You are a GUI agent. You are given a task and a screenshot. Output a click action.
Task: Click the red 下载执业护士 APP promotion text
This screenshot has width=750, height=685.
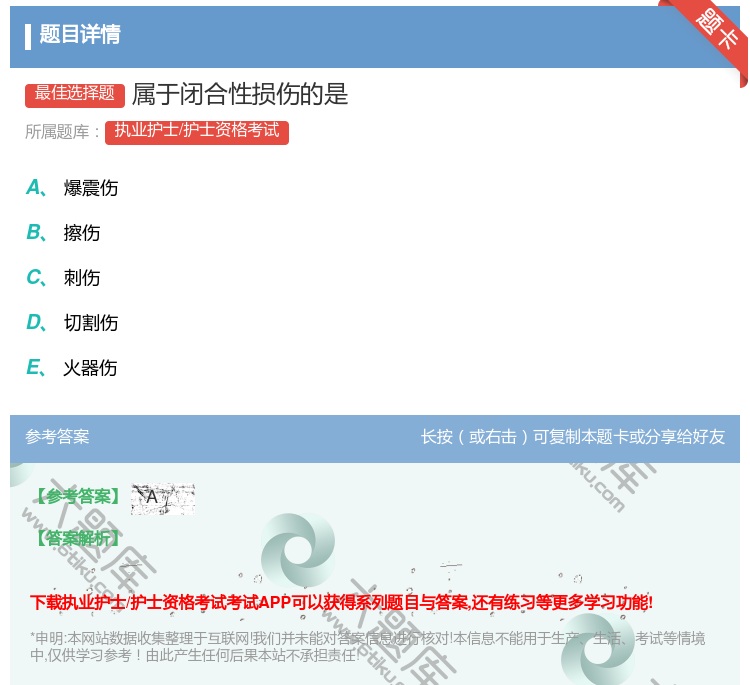click(x=341, y=602)
